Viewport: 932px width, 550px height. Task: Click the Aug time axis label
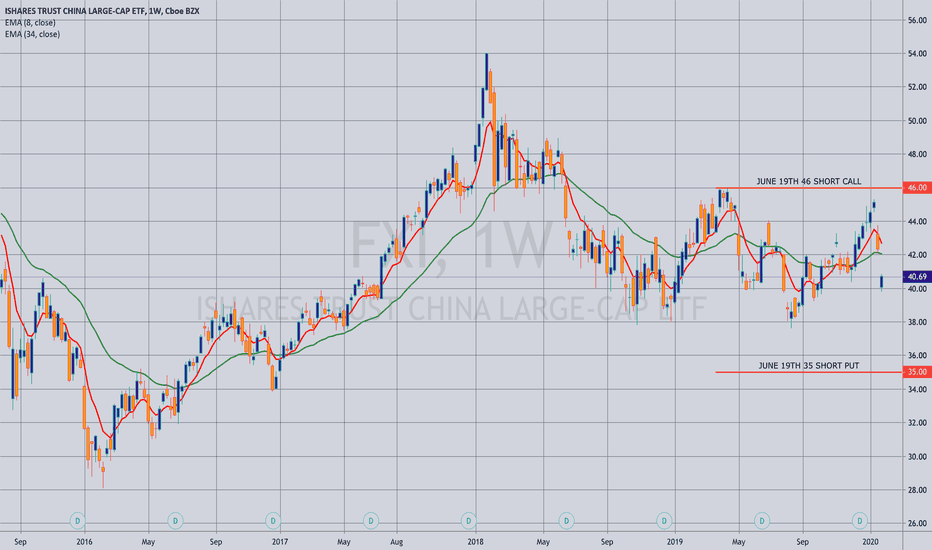(396, 542)
